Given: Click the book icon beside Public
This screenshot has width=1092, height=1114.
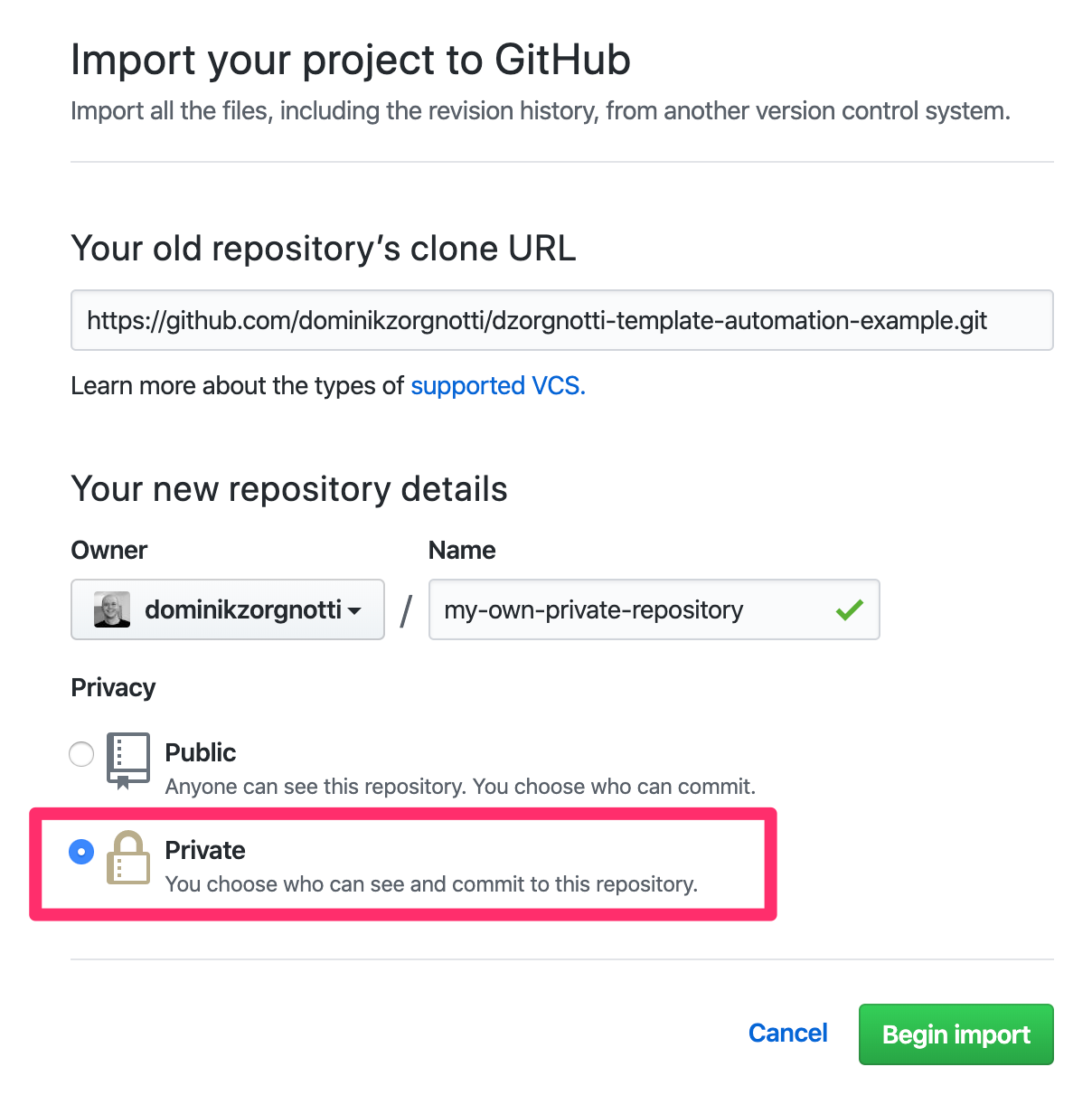Looking at the screenshot, I should [127, 760].
